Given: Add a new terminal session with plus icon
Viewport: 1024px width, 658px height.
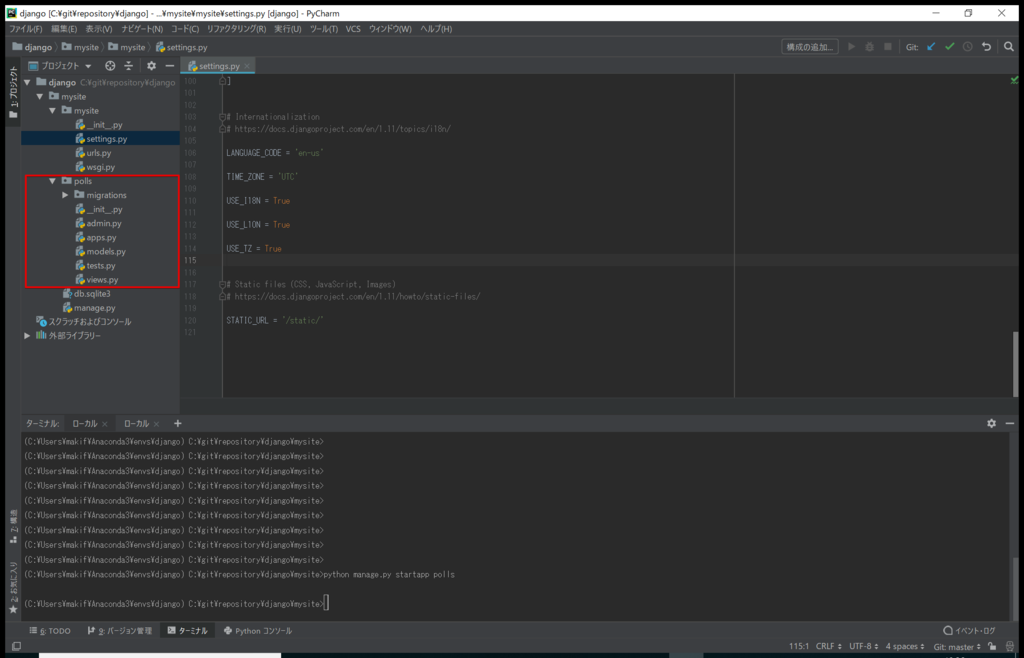Looking at the screenshot, I should [178, 424].
